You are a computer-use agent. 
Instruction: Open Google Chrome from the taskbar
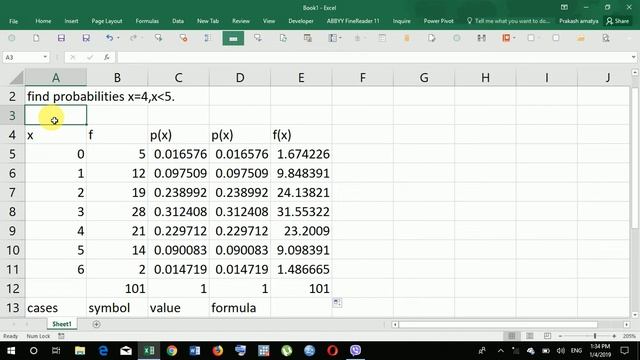coord(172,350)
